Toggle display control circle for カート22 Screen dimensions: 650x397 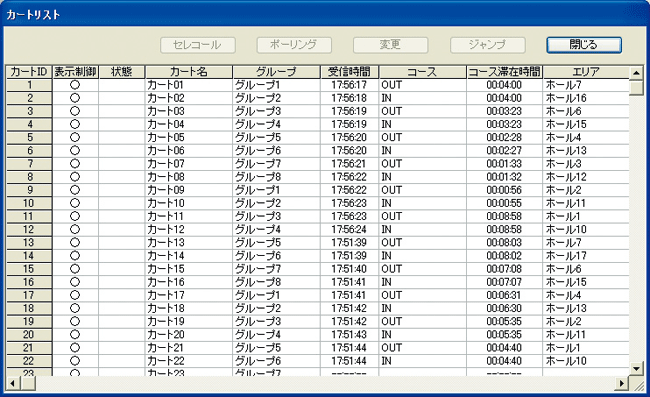(x=75, y=361)
